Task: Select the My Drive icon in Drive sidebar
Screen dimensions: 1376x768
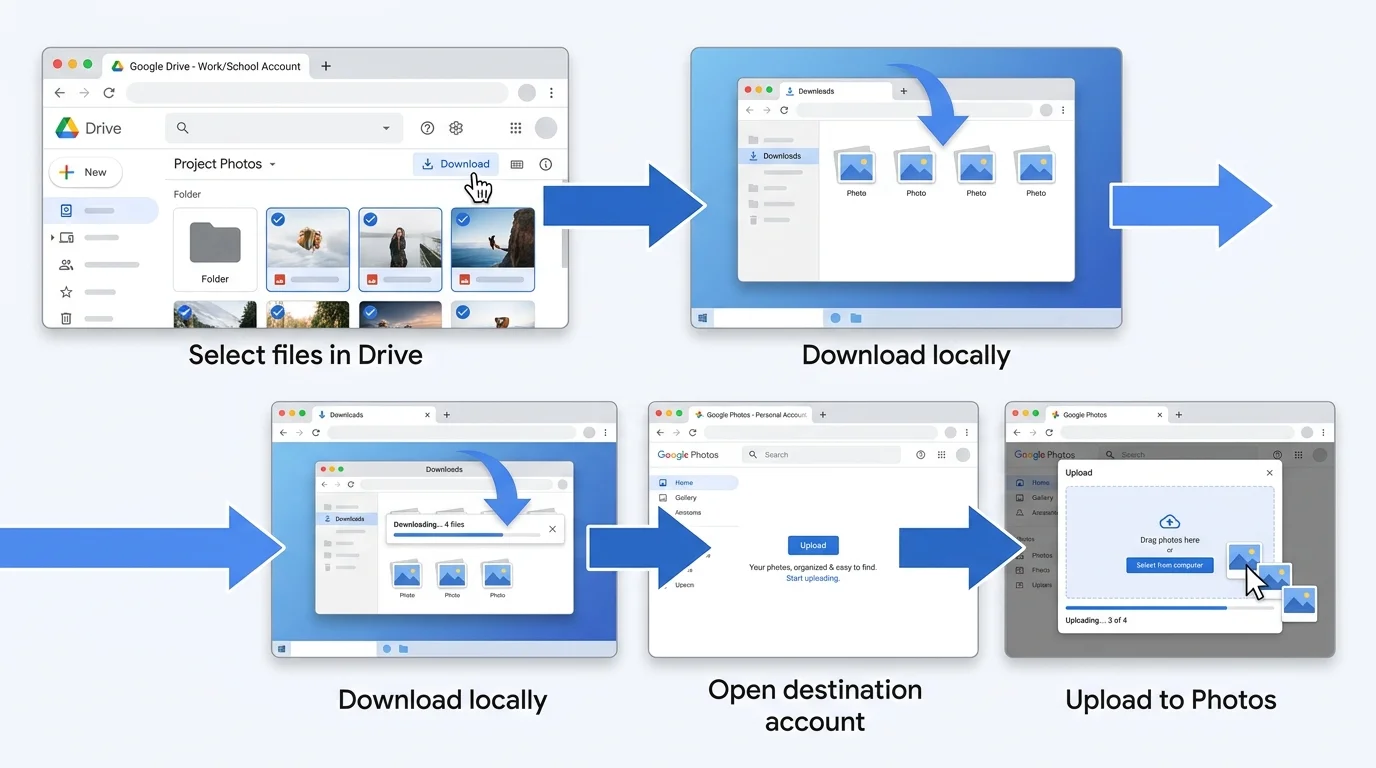Action: [x=66, y=211]
